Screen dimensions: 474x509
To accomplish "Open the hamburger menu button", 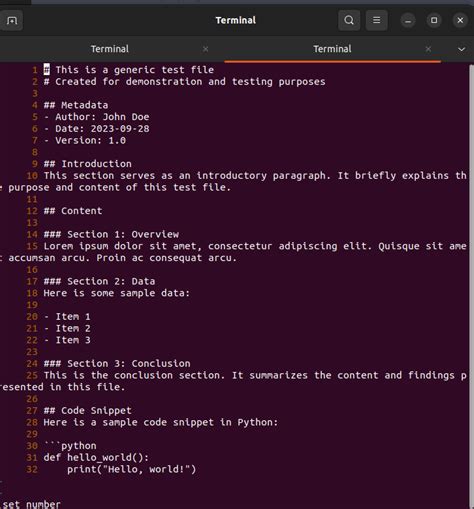I will [x=377, y=20].
